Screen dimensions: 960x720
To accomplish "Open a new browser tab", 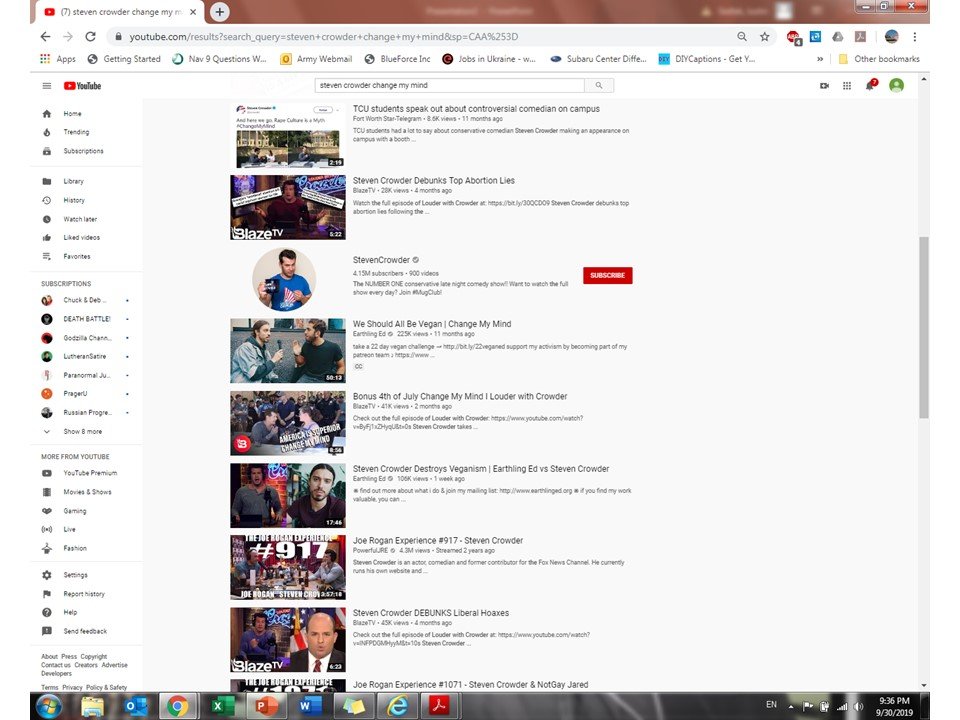I will 219,11.
